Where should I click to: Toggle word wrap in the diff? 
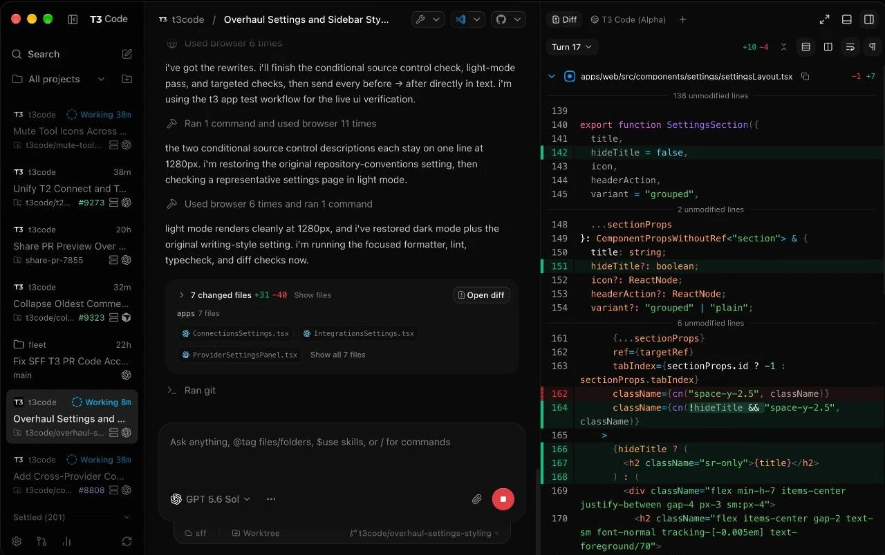pos(850,47)
